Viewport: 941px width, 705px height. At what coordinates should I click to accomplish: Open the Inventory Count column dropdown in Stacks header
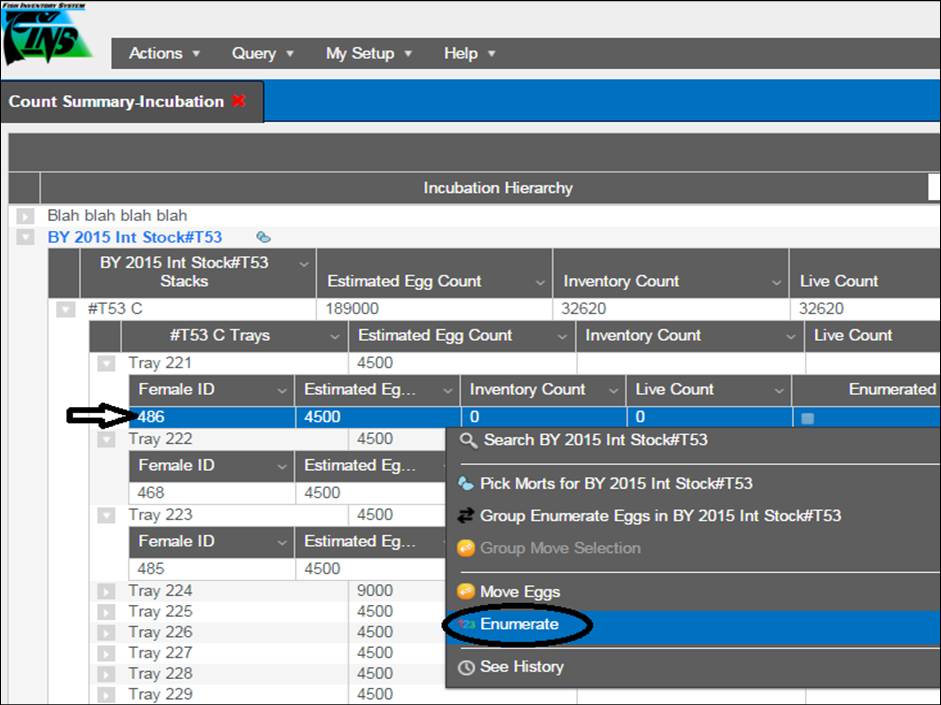(x=776, y=283)
